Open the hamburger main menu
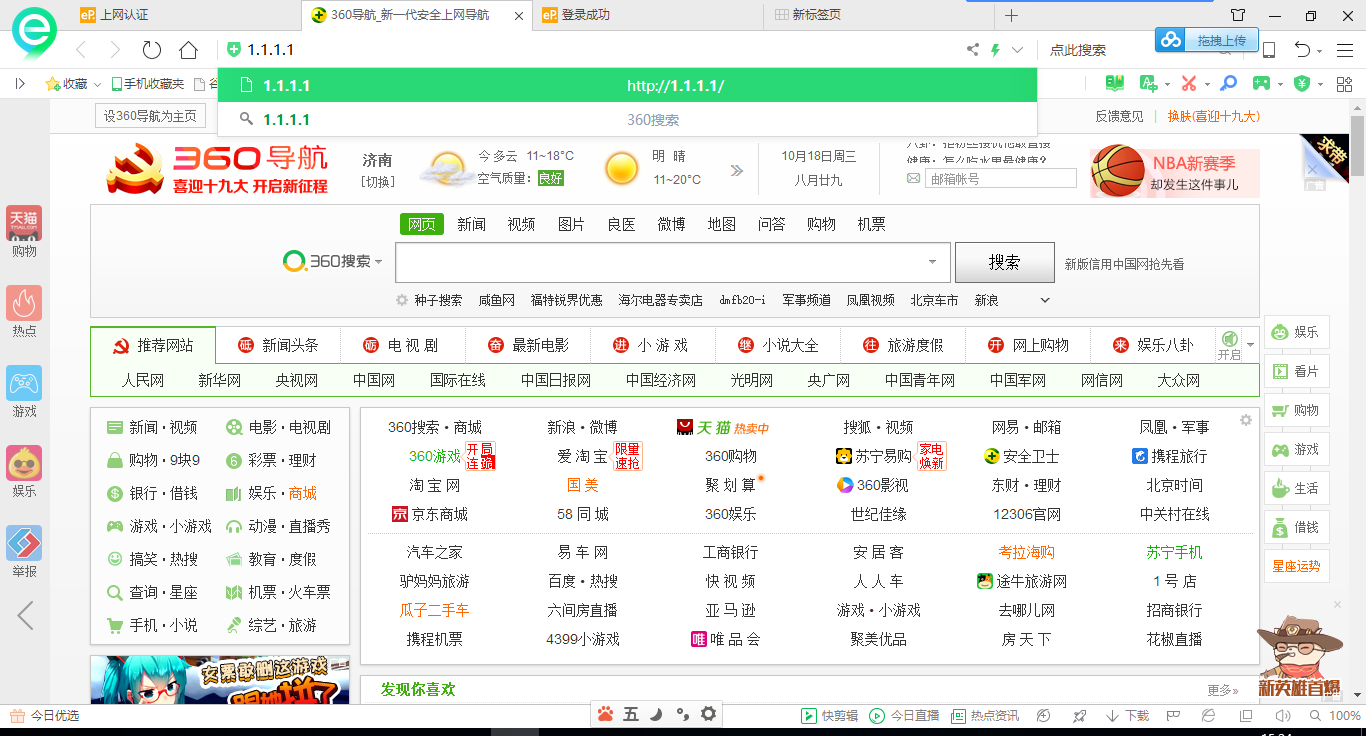 pos(1345,50)
